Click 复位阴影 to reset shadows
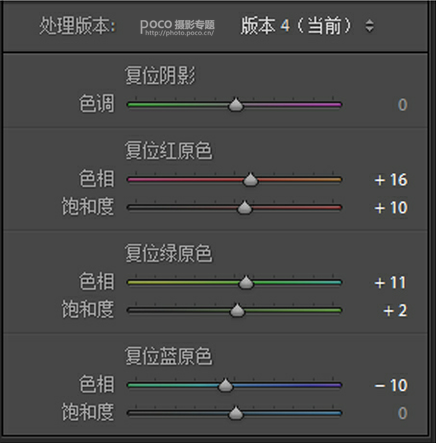This screenshot has width=436, height=443. 160,75
